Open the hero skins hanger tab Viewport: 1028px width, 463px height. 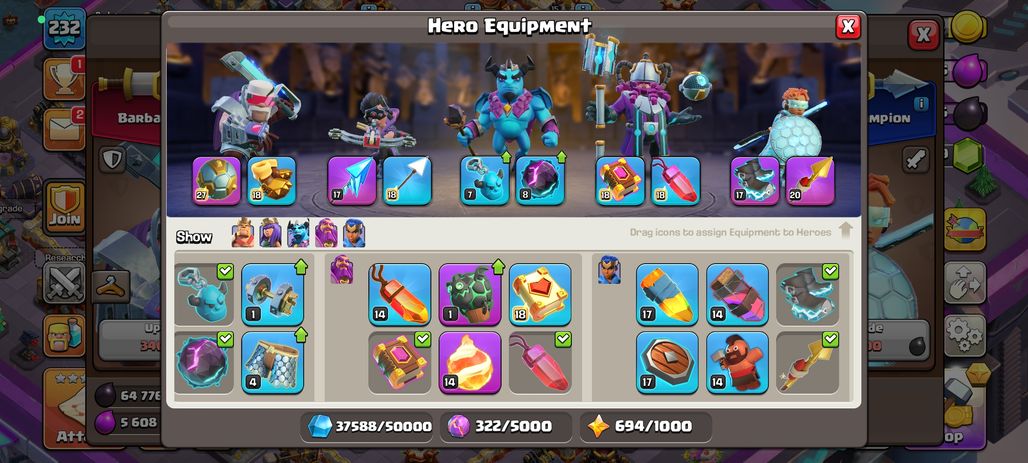click(110, 287)
